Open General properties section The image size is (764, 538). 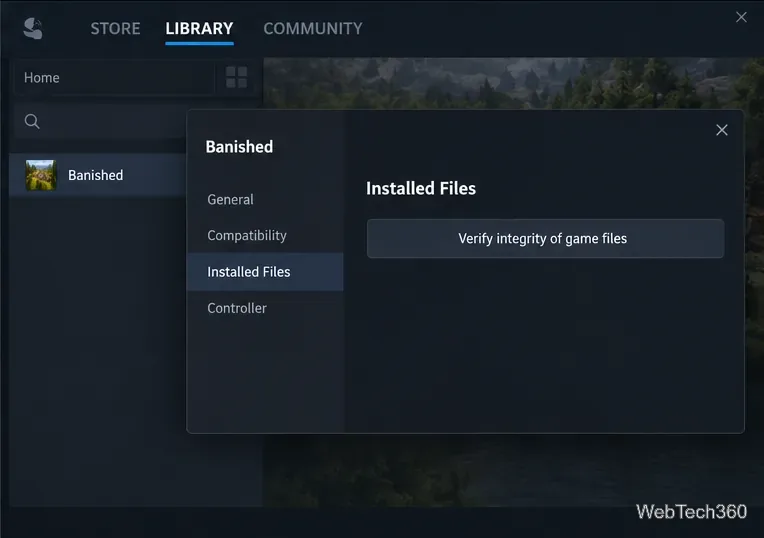pyautogui.click(x=265, y=199)
